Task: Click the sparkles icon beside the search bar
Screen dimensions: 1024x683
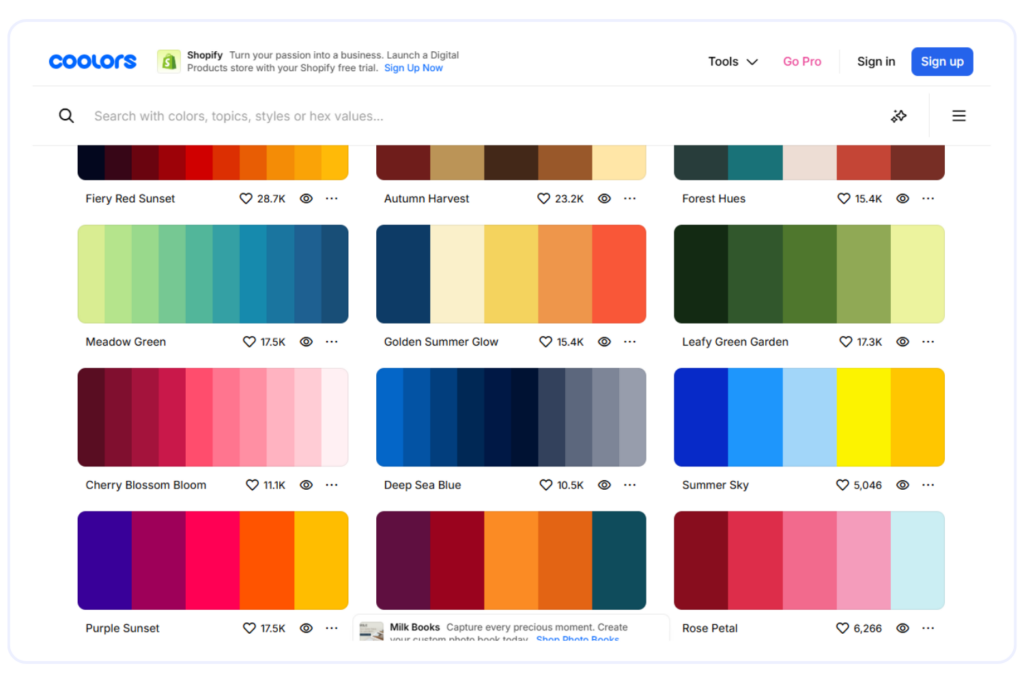Action: point(898,115)
